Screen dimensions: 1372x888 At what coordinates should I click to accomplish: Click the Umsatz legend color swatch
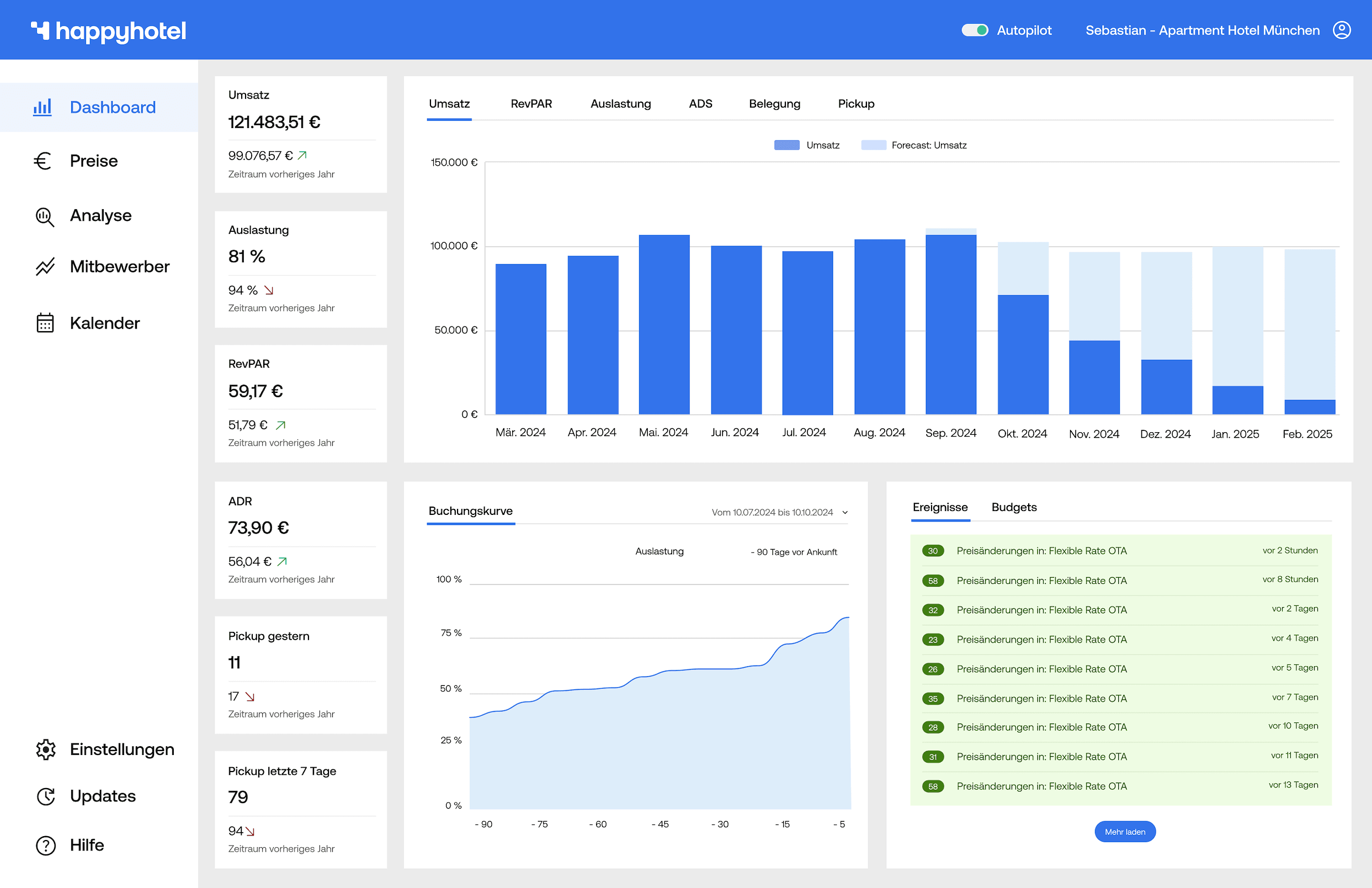tap(786, 145)
